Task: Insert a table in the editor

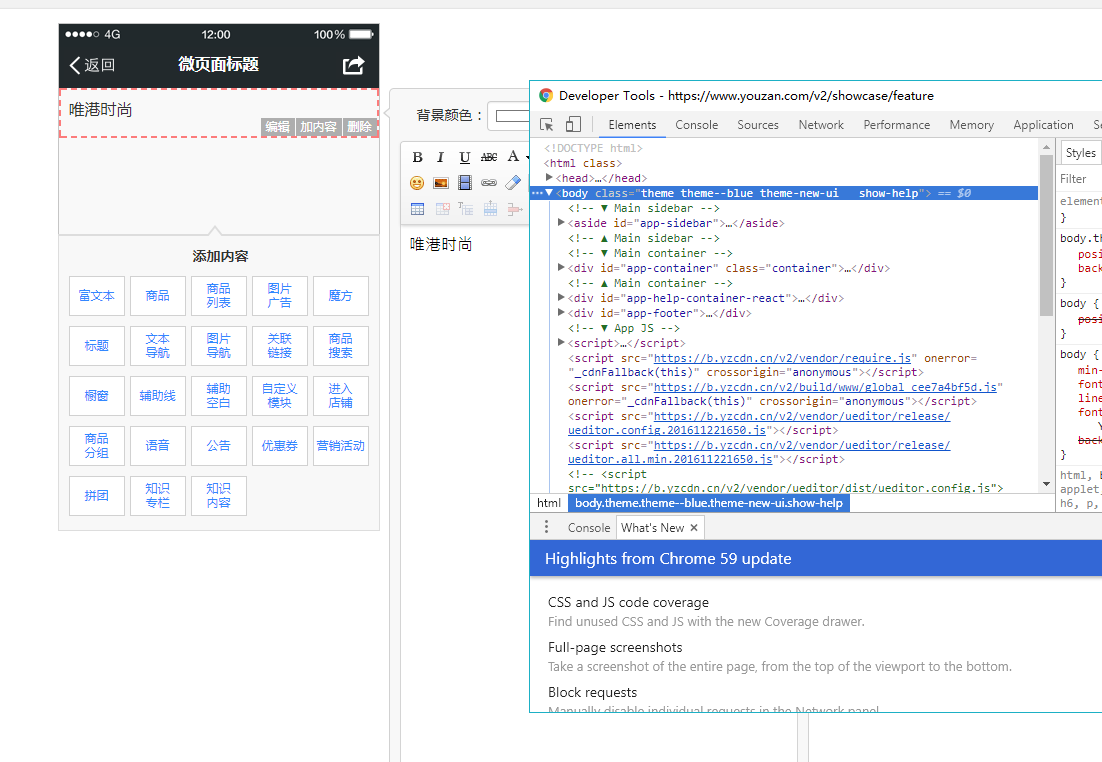Action: [x=417, y=209]
